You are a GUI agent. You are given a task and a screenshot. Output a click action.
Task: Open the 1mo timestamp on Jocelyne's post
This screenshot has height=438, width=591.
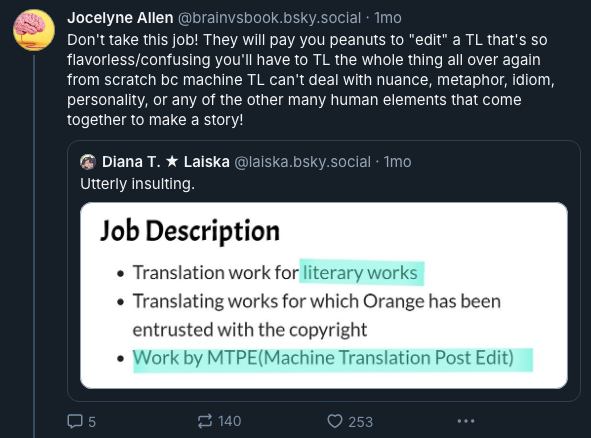click(x=388, y=18)
